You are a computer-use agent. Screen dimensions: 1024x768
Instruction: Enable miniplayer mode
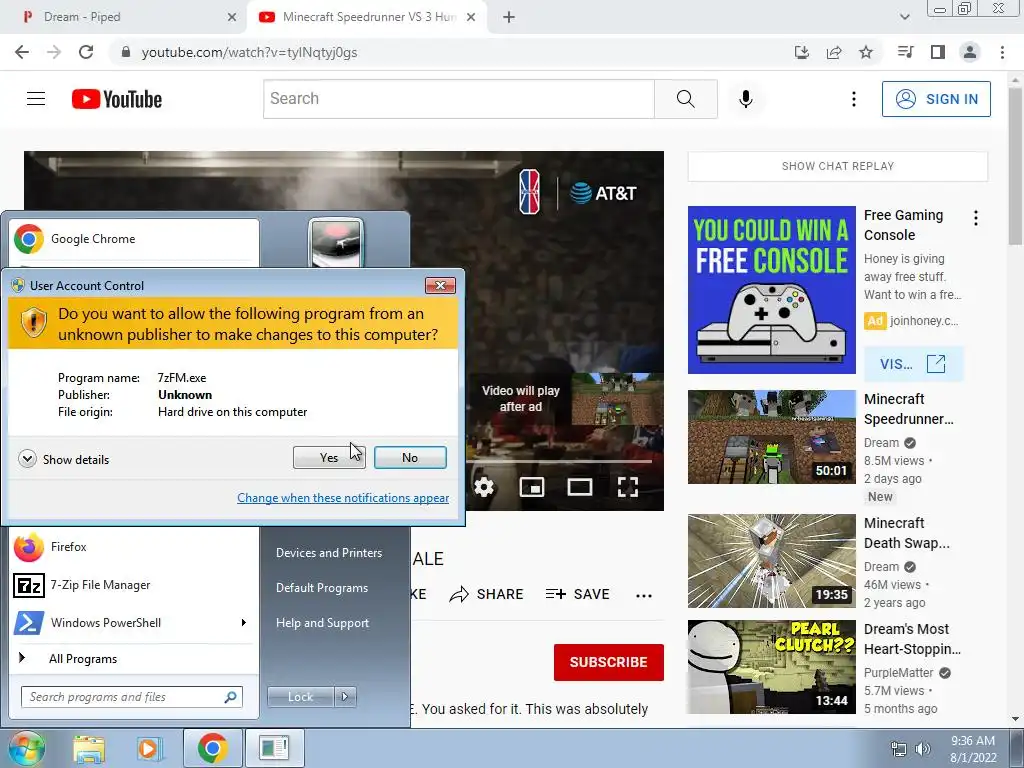pyautogui.click(x=532, y=487)
